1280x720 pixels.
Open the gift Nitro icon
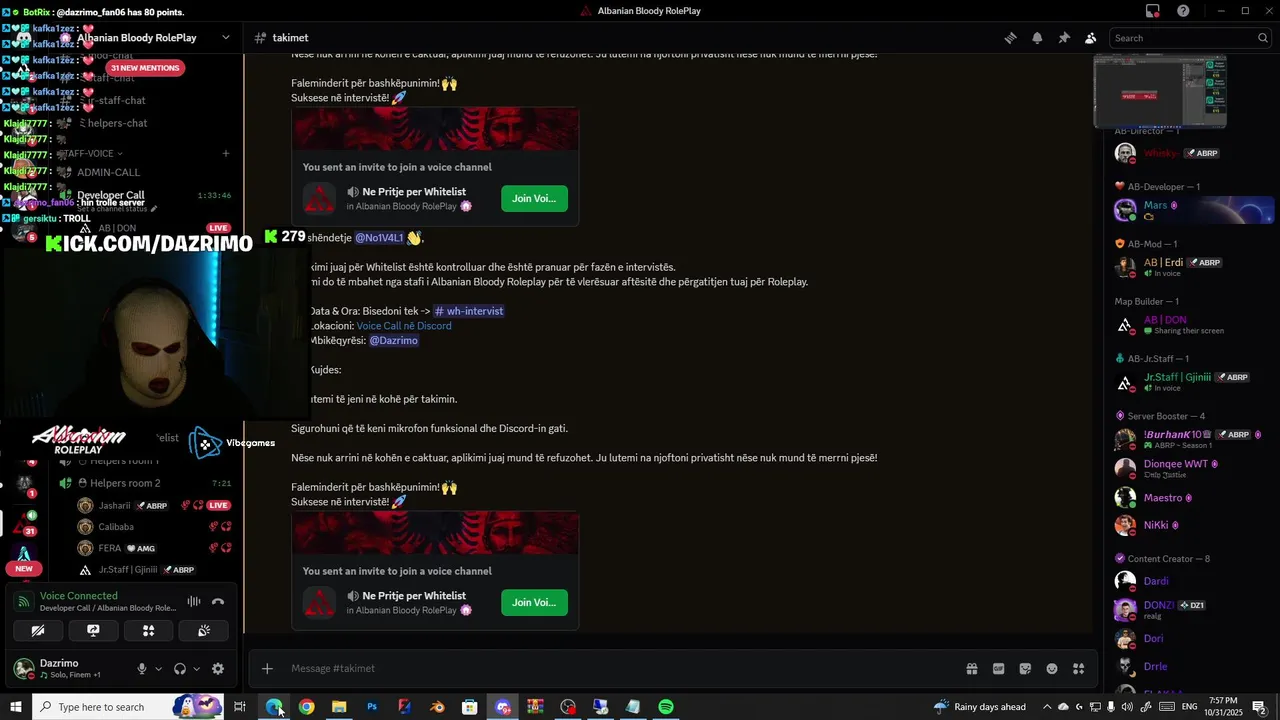[971, 668]
